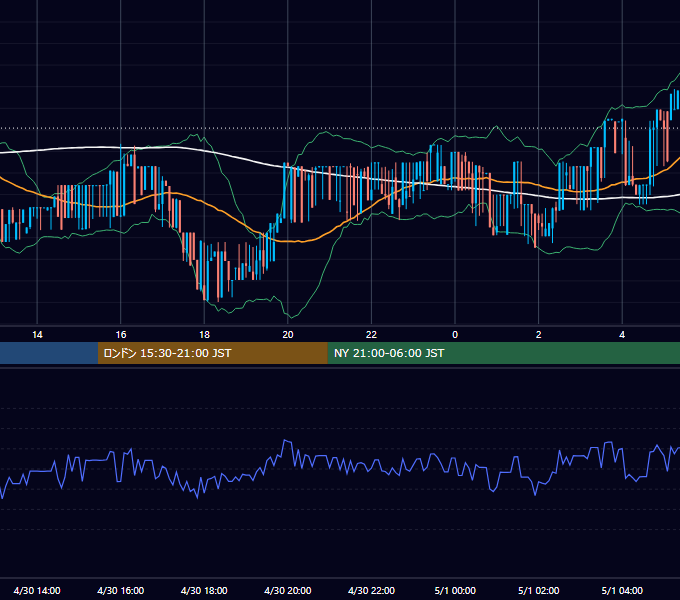Click the '5/1 04:00' date label
The image size is (680, 600).
click(622, 590)
